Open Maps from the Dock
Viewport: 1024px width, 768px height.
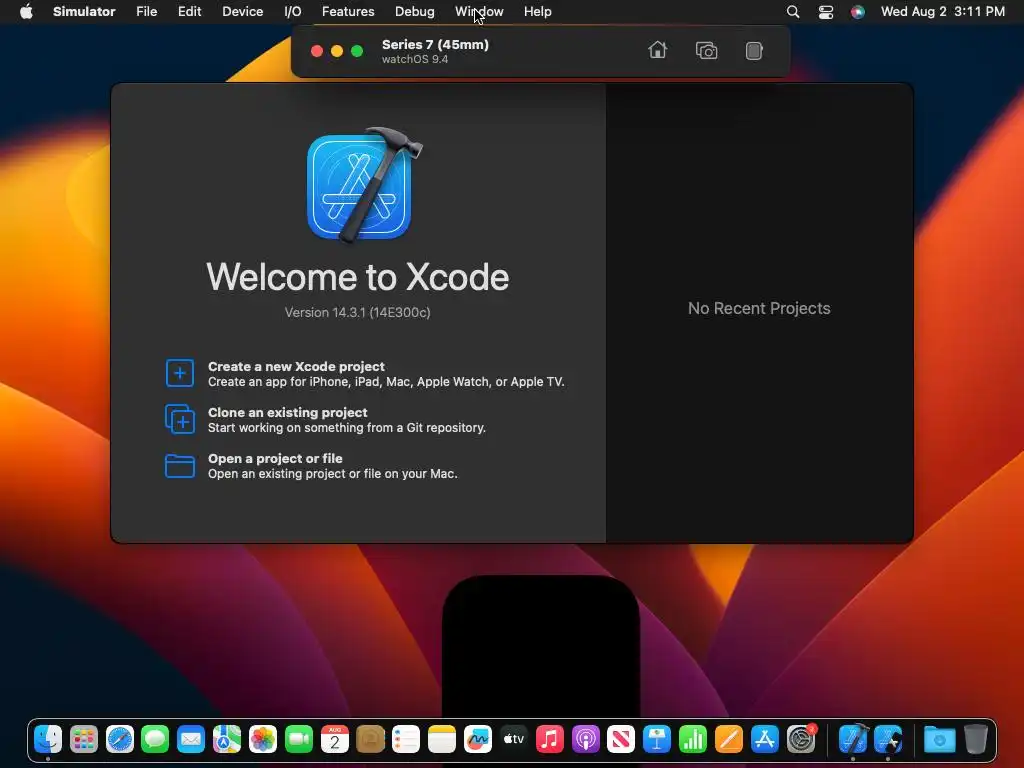227,739
